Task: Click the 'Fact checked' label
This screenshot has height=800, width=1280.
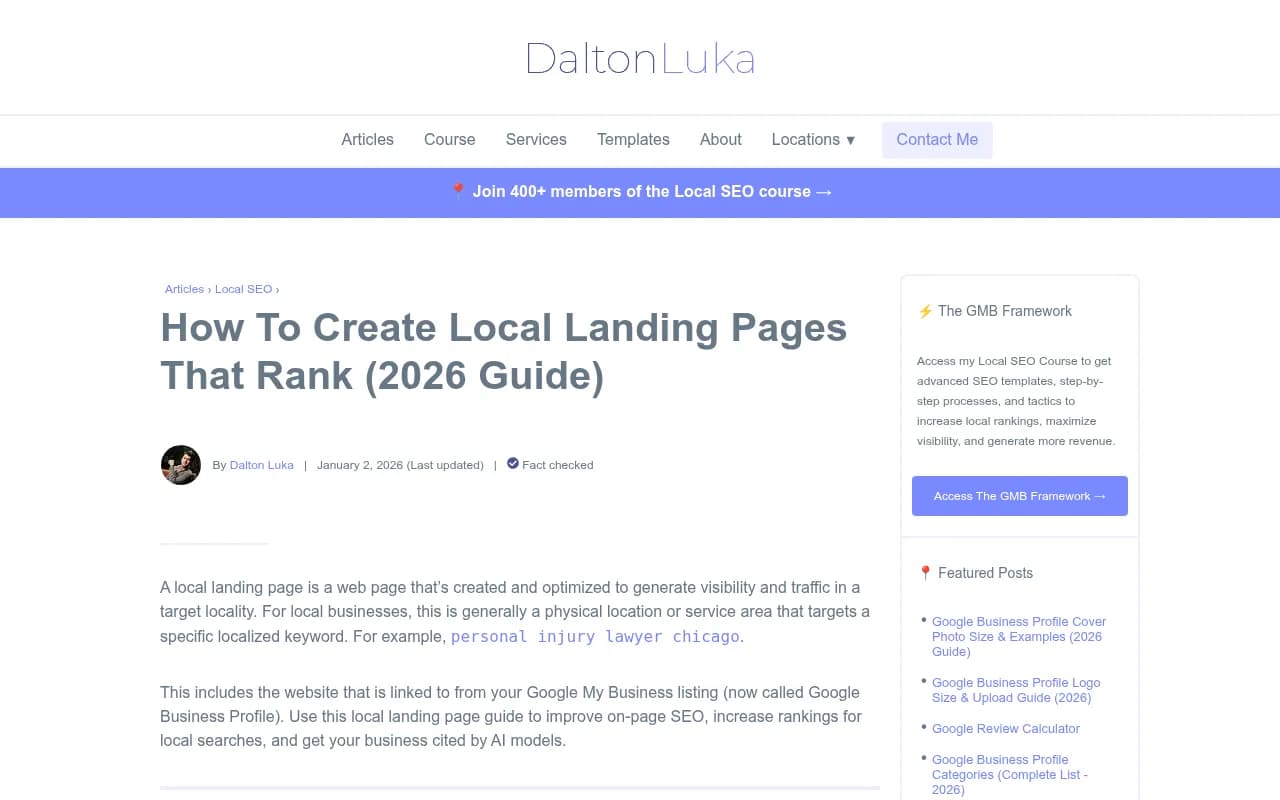Action: pos(558,465)
